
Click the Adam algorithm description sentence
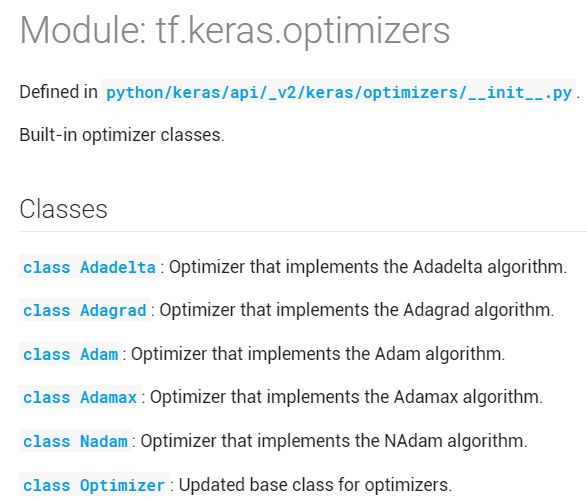318,354
